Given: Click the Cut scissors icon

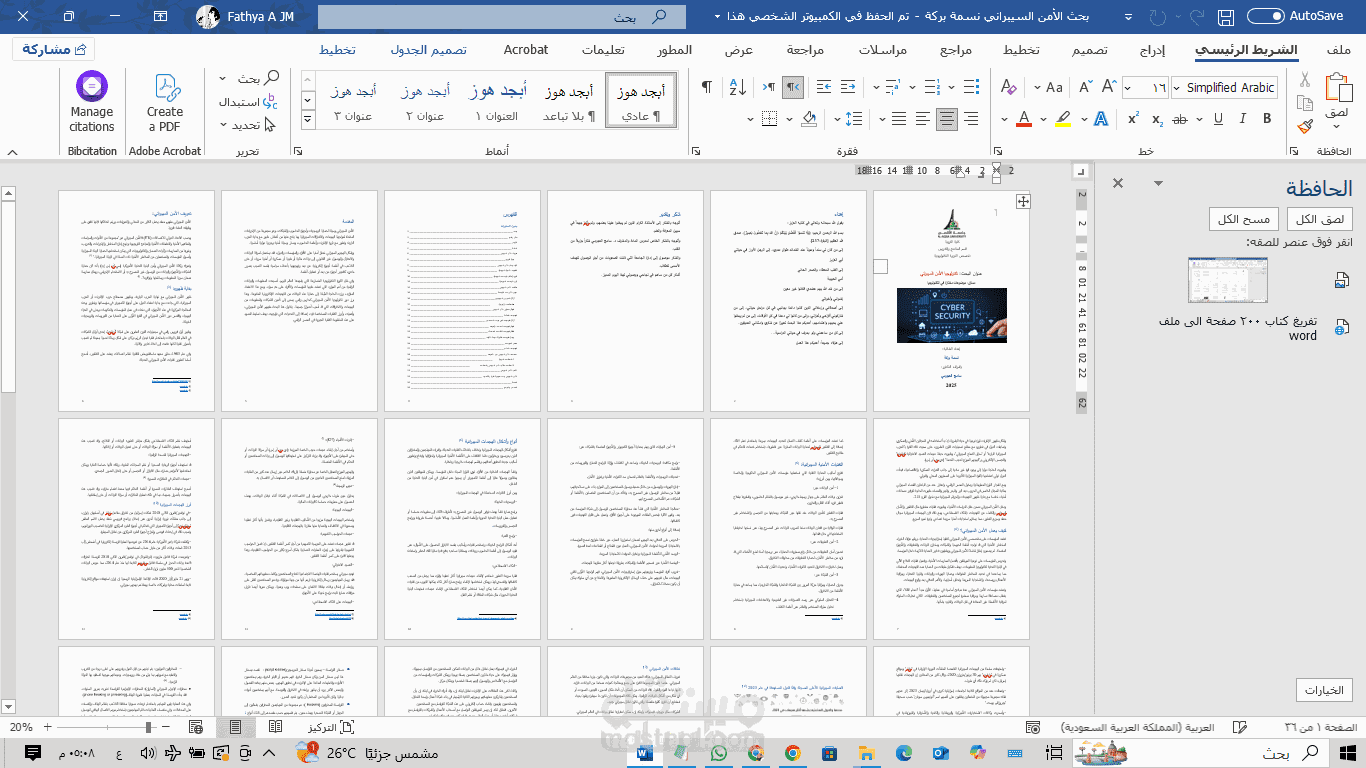Looking at the screenshot, I should coord(1304,79).
